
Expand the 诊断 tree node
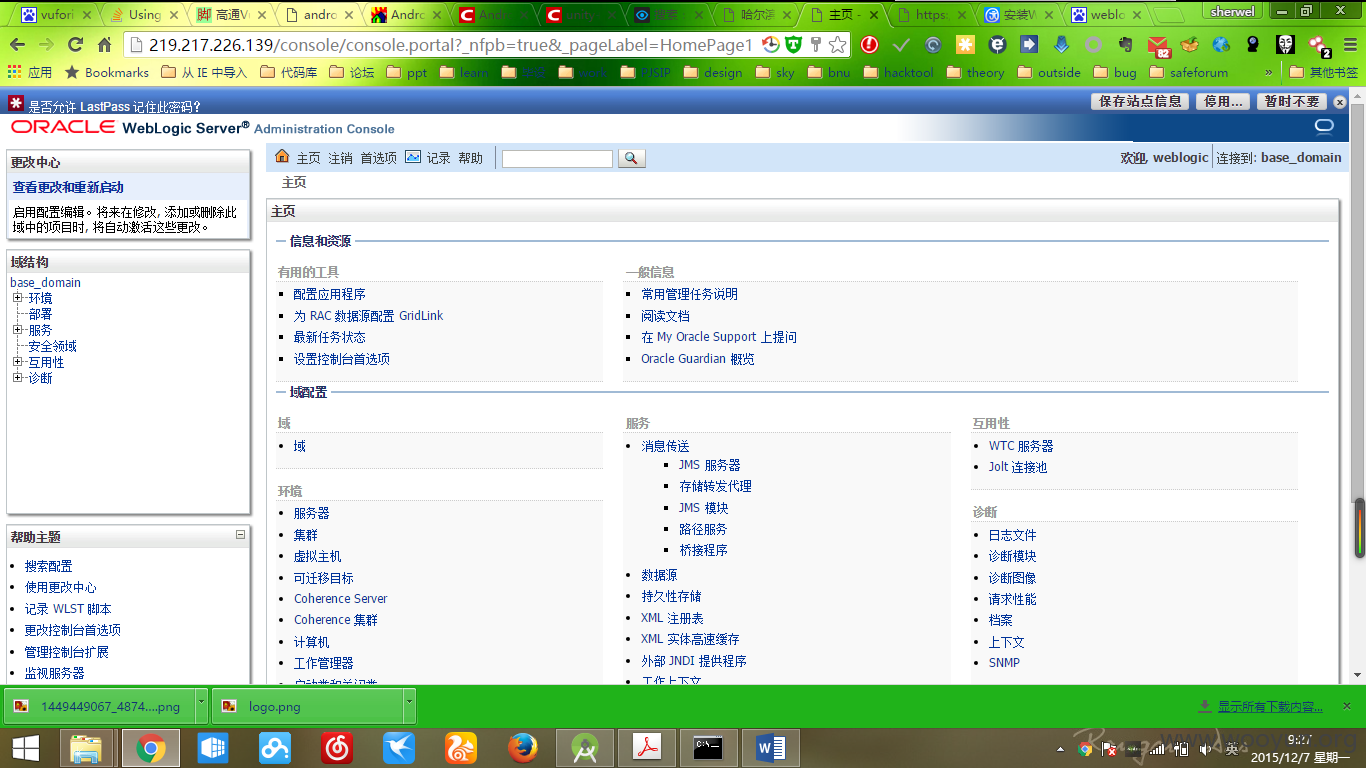[x=17, y=378]
